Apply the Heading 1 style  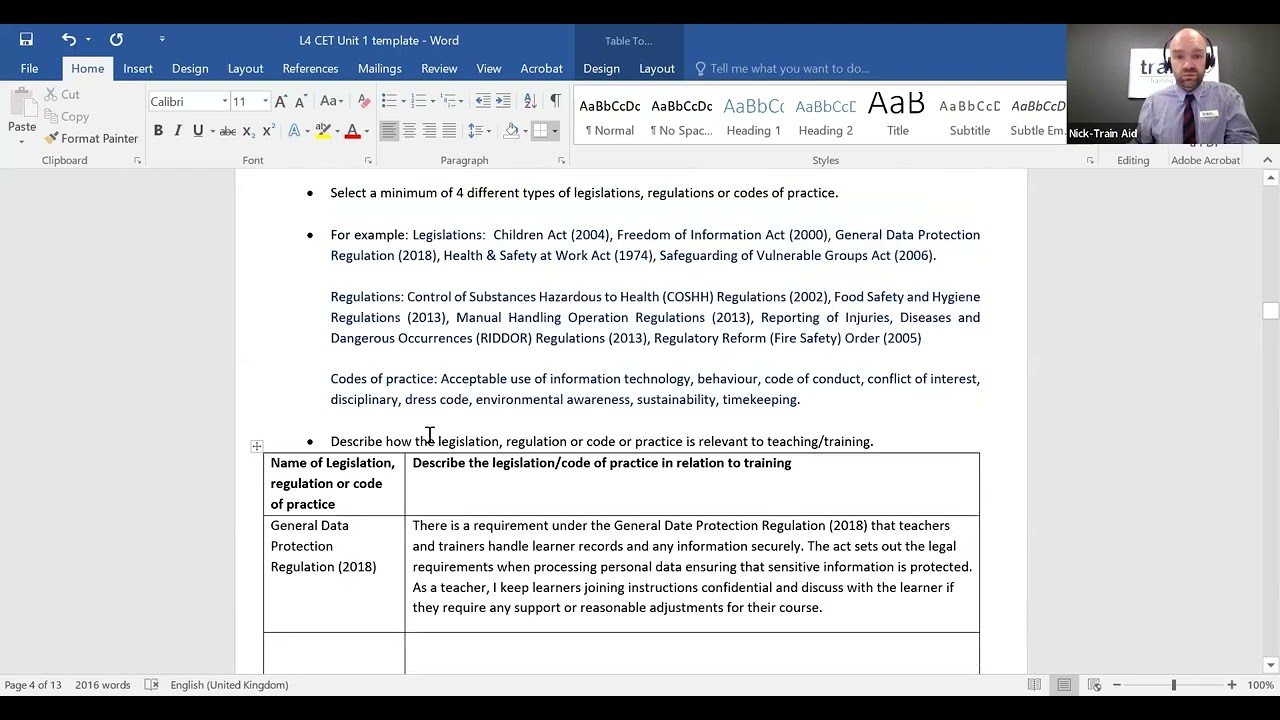[753, 115]
